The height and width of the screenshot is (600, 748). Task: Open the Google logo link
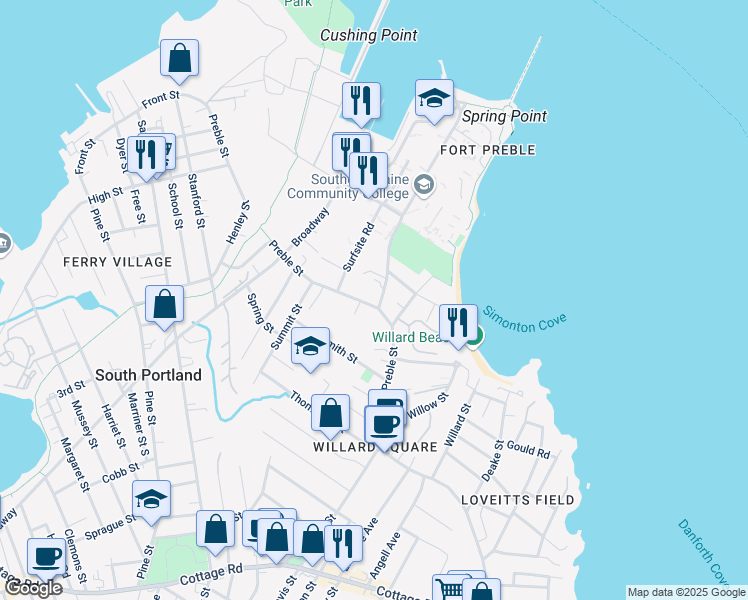(34, 587)
